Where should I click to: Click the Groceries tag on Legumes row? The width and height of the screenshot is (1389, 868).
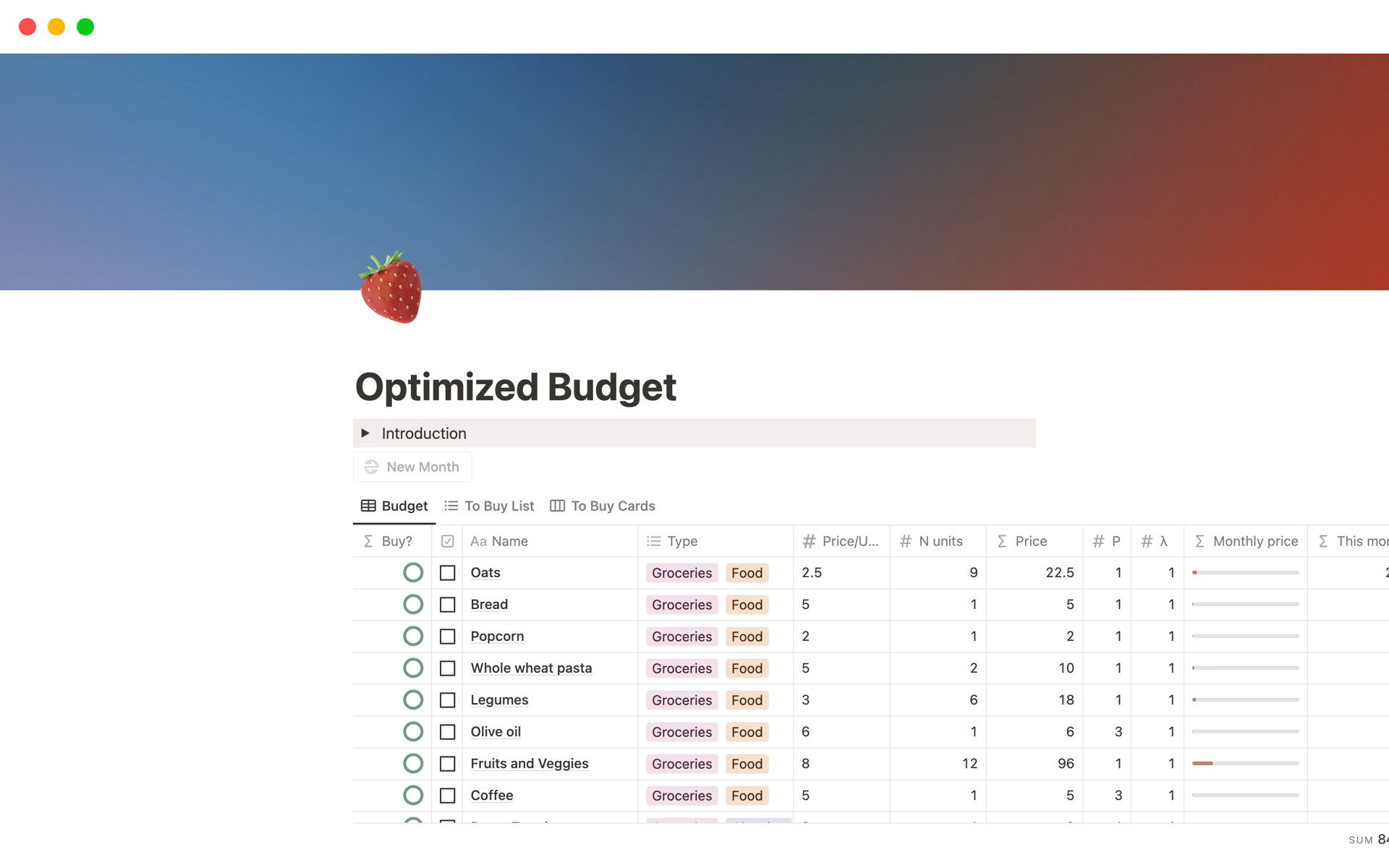tap(681, 700)
